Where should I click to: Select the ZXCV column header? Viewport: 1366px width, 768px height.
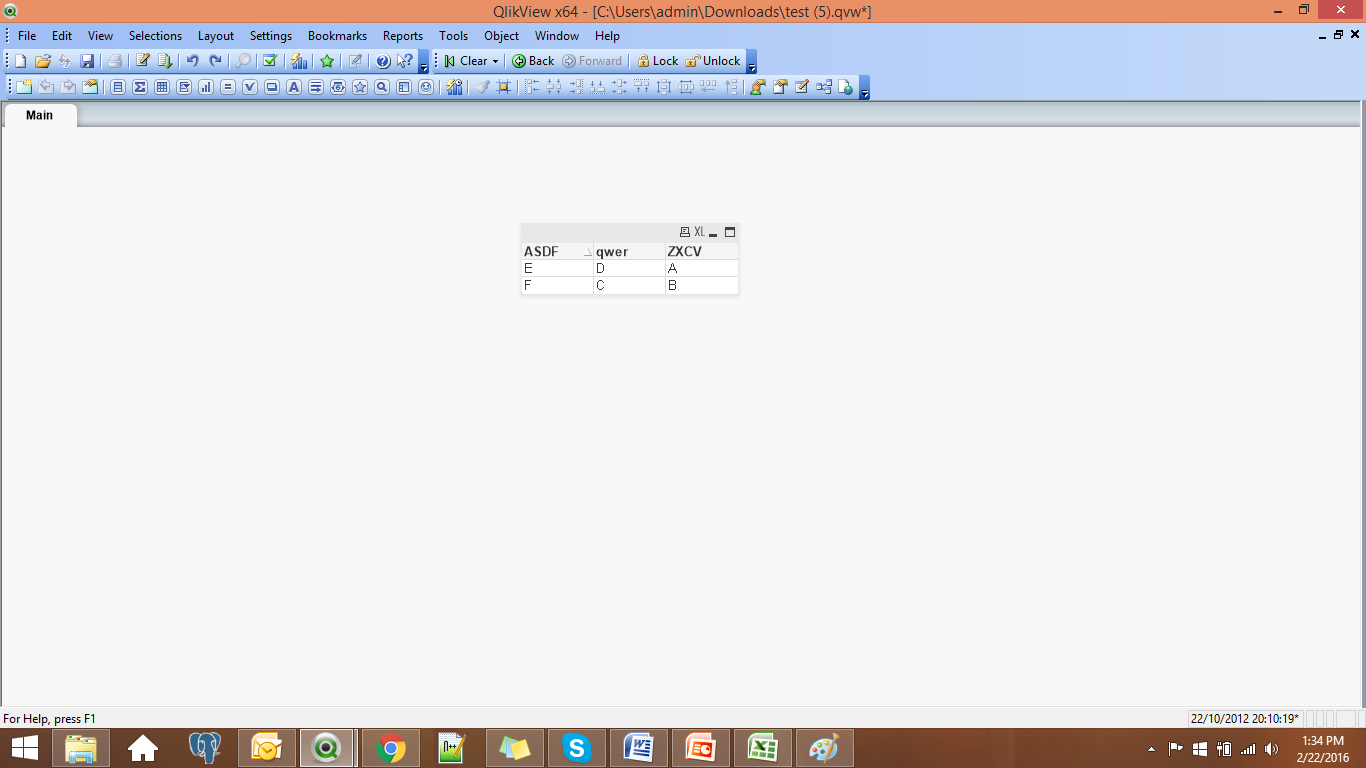click(x=702, y=252)
